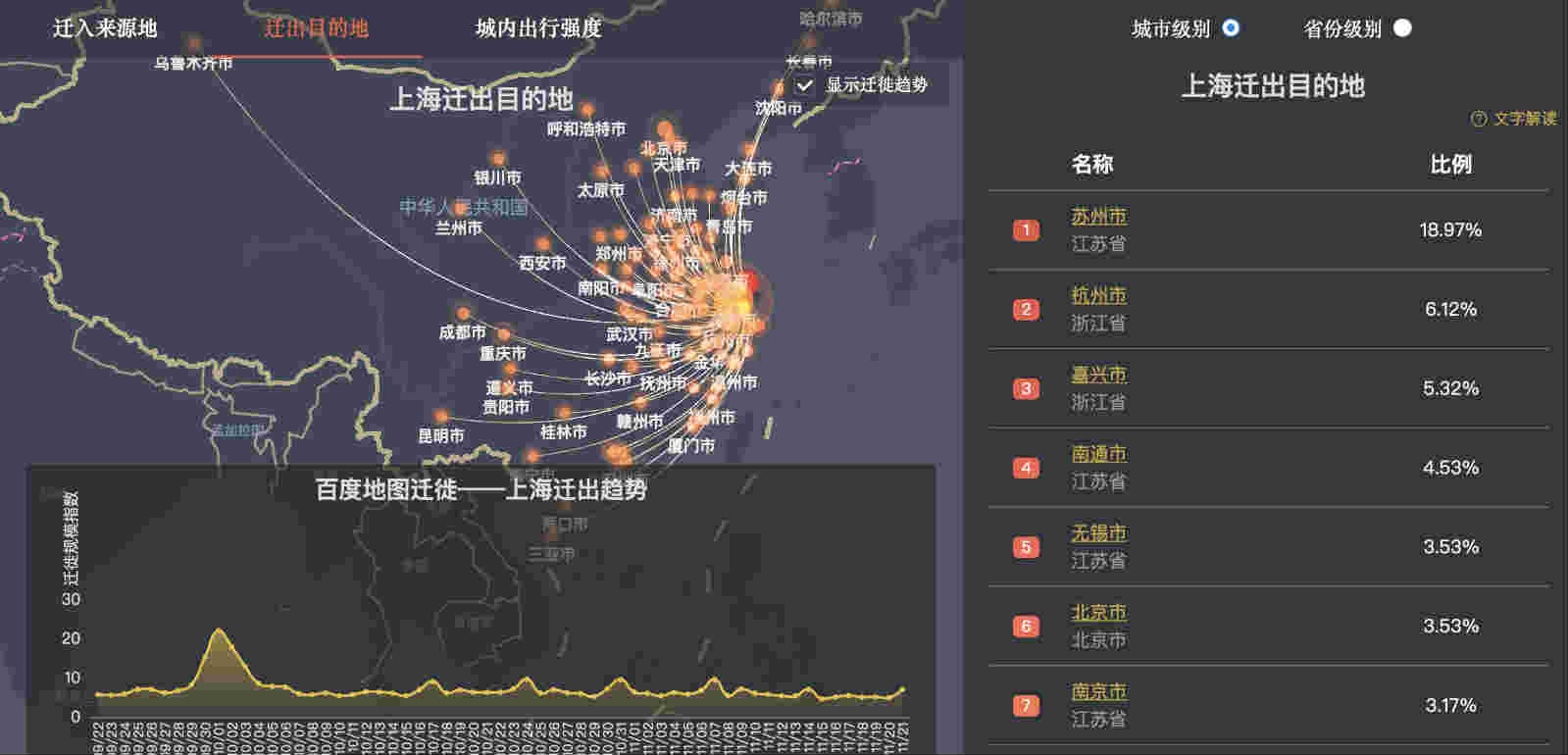Click the 文字解读 help link
The width and height of the screenshot is (1568, 755).
[x=1524, y=119]
